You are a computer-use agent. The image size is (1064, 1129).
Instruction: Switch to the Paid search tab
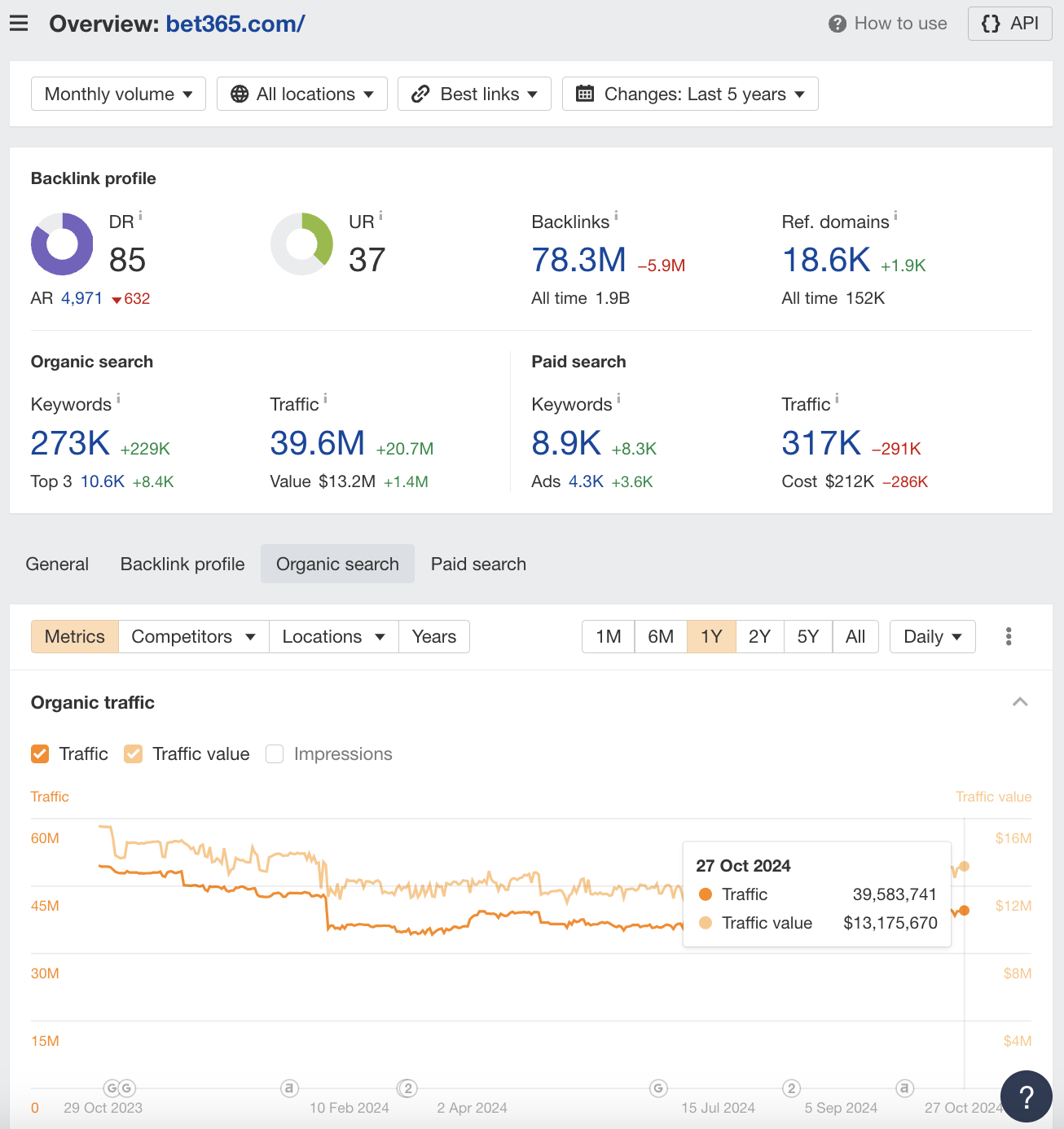478,564
